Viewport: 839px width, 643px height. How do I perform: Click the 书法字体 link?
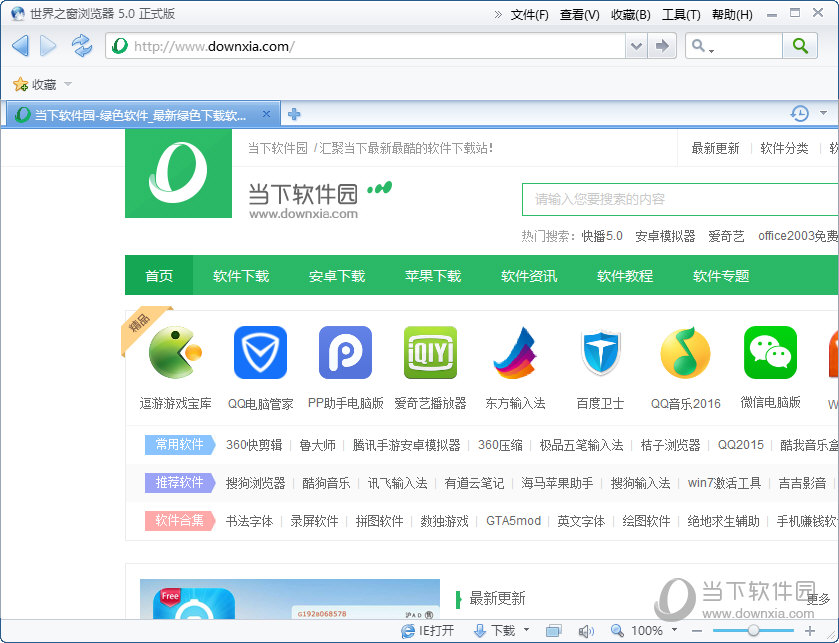(x=249, y=521)
